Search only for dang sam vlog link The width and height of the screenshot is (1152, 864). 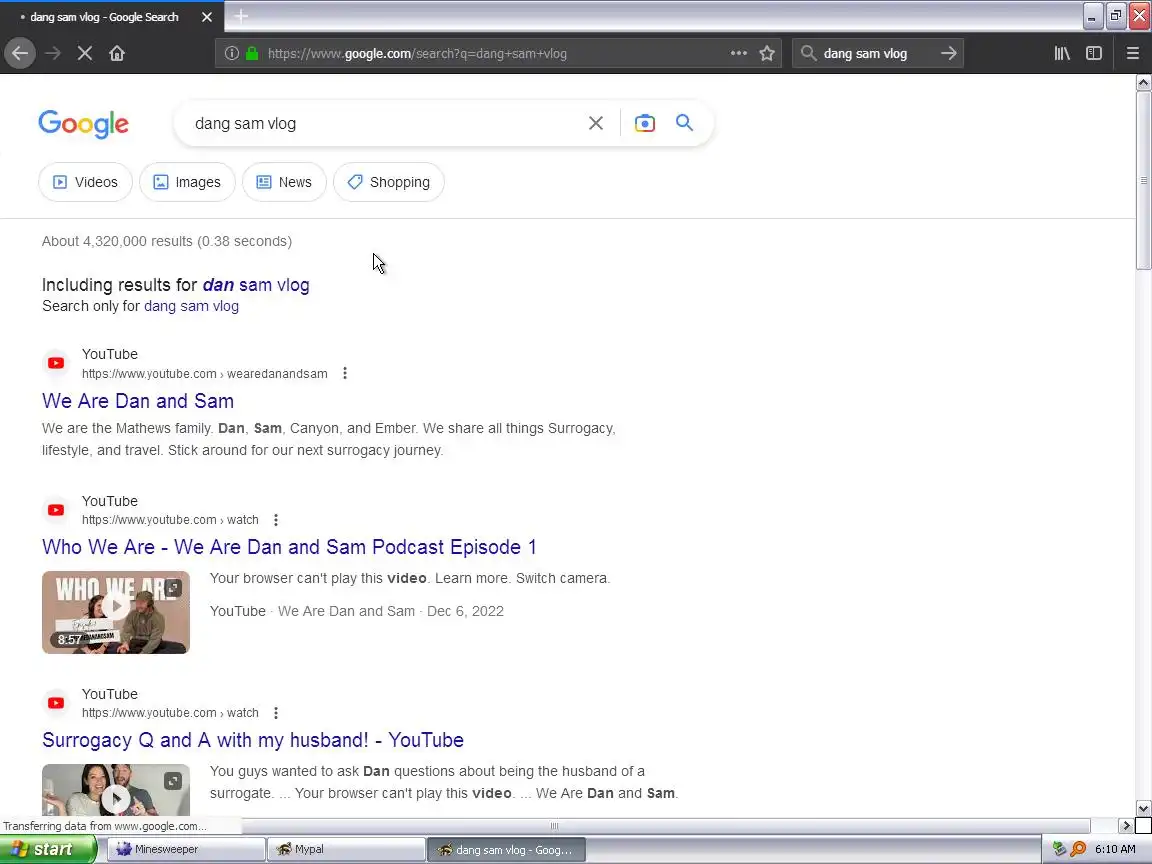tap(191, 306)
